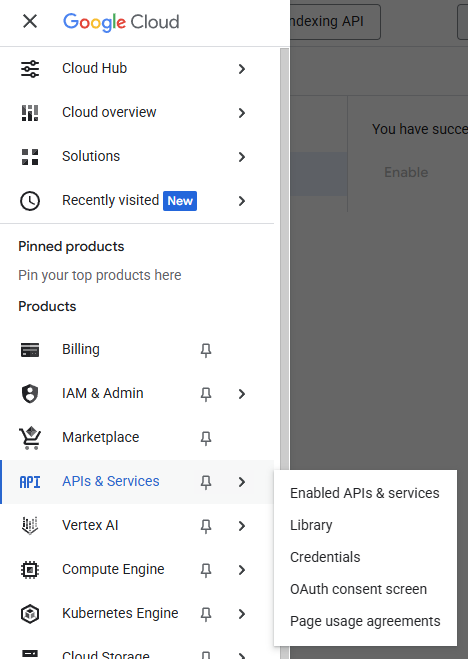
Task: Open Page usage agreements
Action: (365, 621)
